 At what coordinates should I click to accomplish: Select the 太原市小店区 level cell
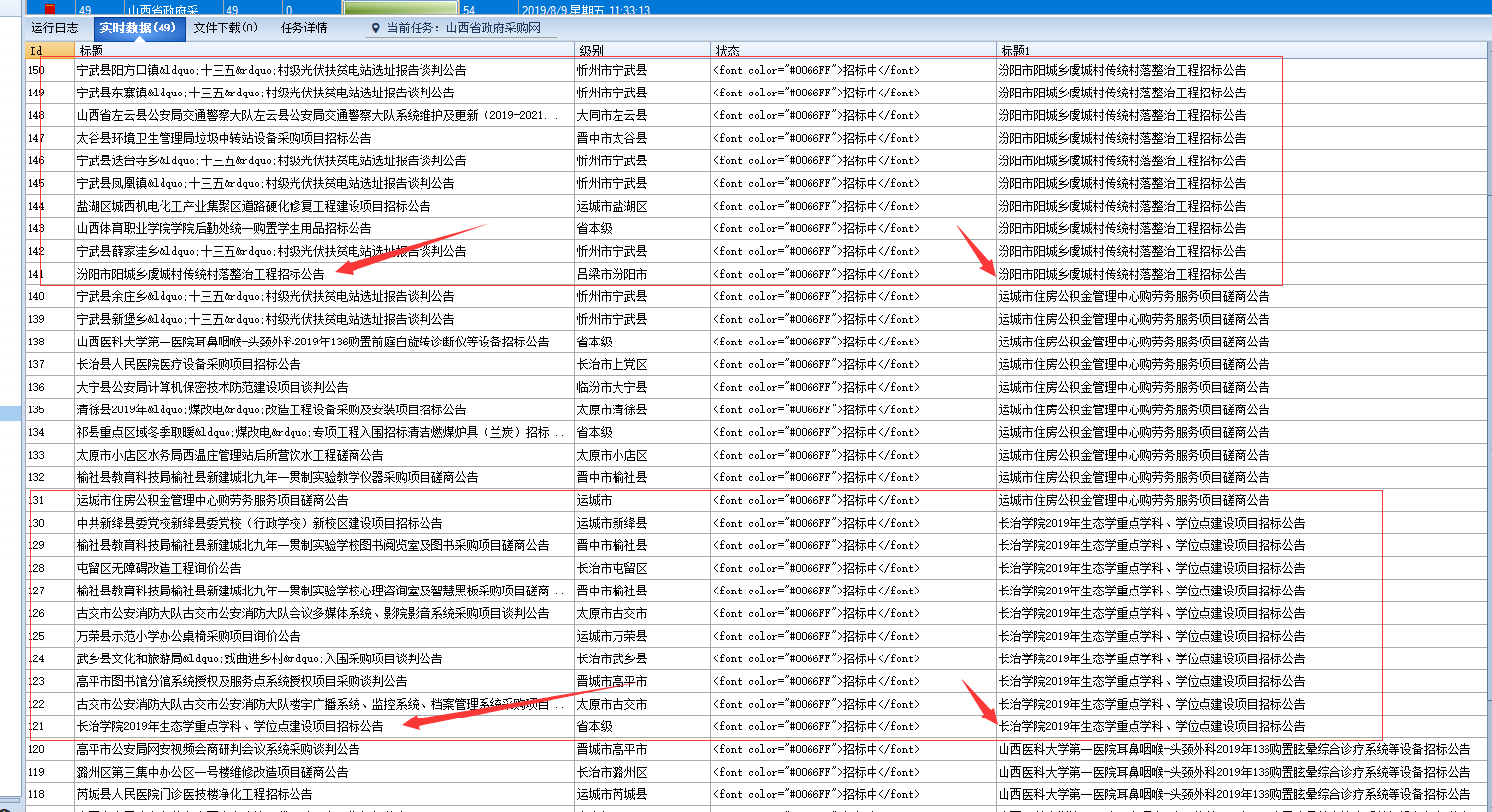[x=643, y=455]
